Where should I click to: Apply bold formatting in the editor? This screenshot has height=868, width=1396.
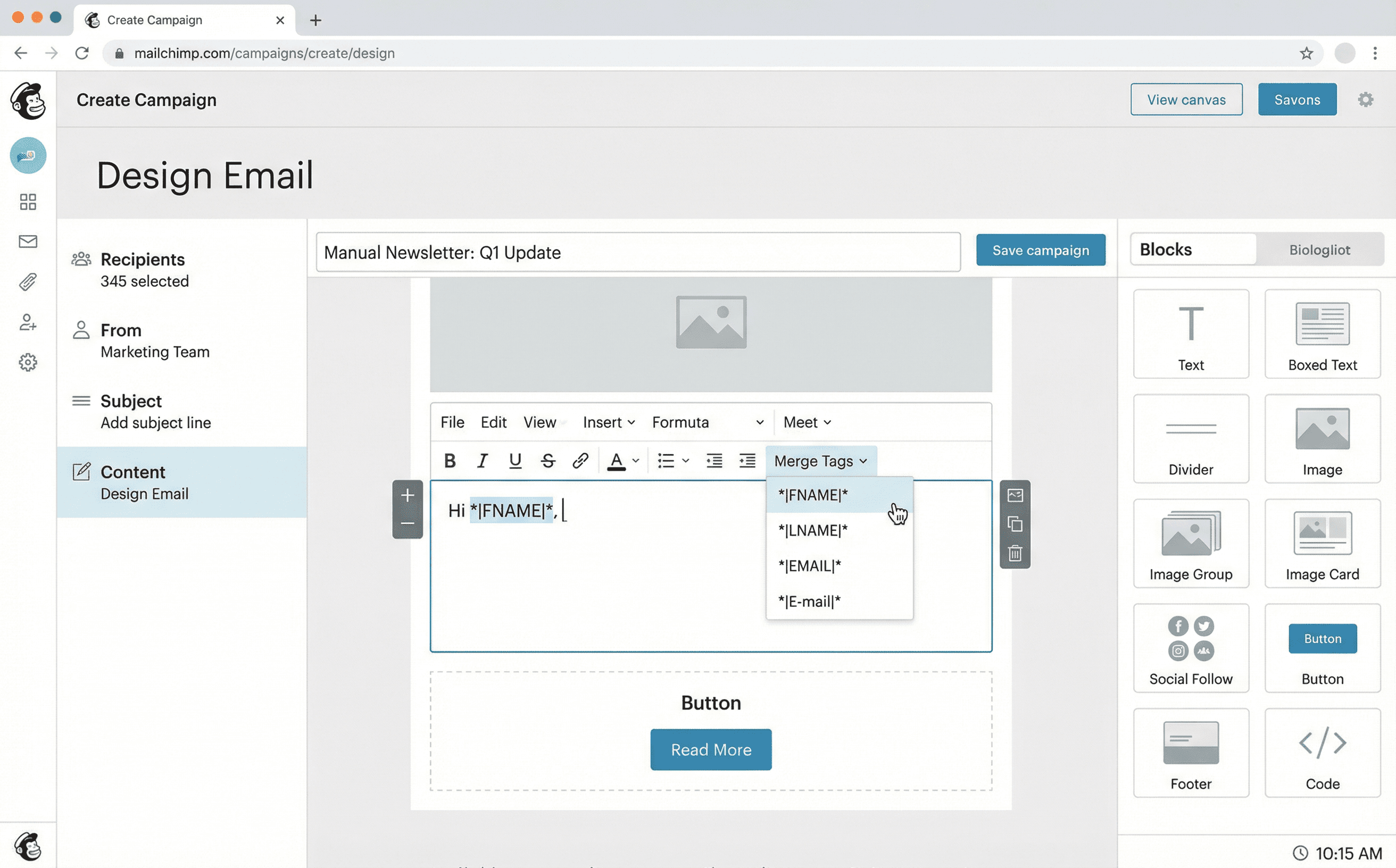pyautogui.click(x=450, y=460)
